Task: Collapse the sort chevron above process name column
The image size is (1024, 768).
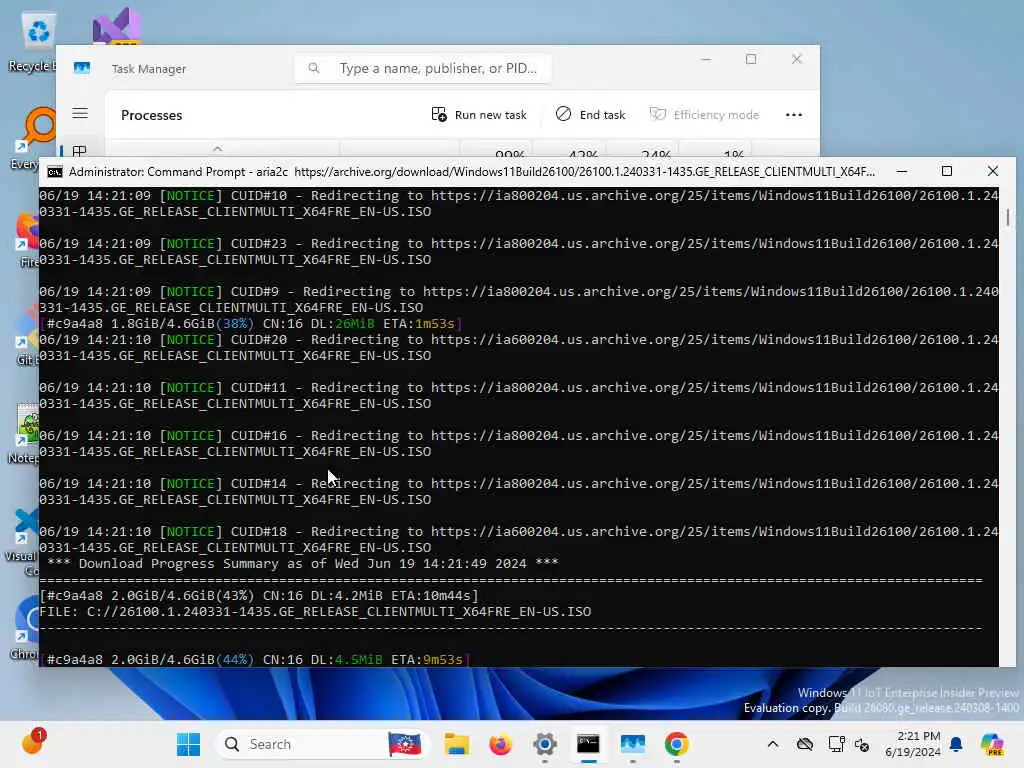Action: tap(217, 149)
